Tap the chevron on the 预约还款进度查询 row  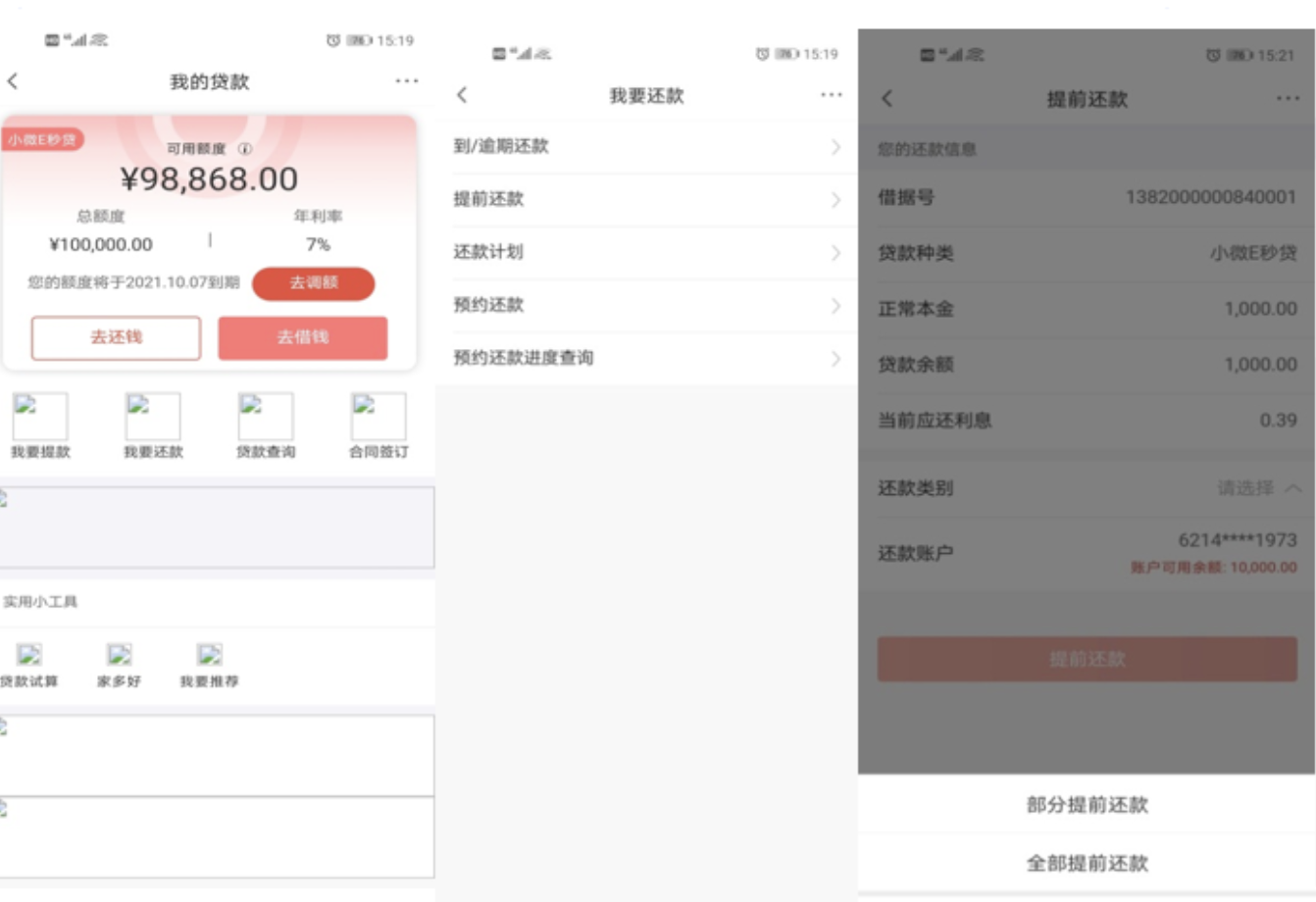835,359
